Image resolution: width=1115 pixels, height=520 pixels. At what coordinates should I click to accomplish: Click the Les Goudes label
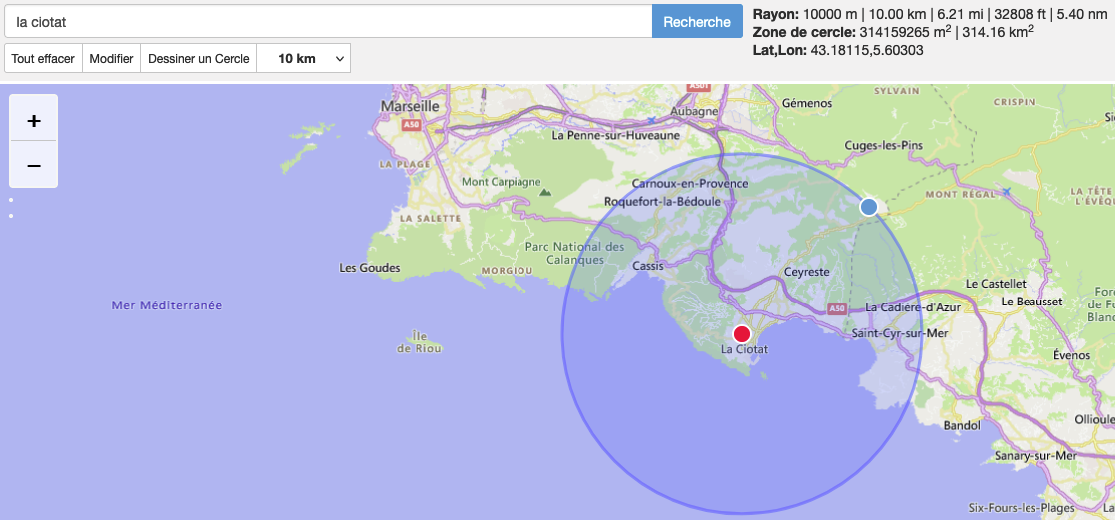pyautogui.click(x=370, y=268)
